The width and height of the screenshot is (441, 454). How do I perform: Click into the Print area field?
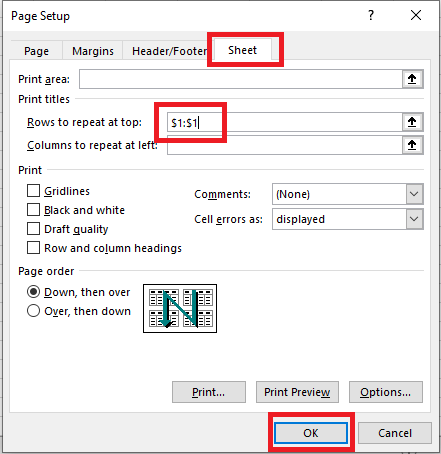click(x=241, y=79)
